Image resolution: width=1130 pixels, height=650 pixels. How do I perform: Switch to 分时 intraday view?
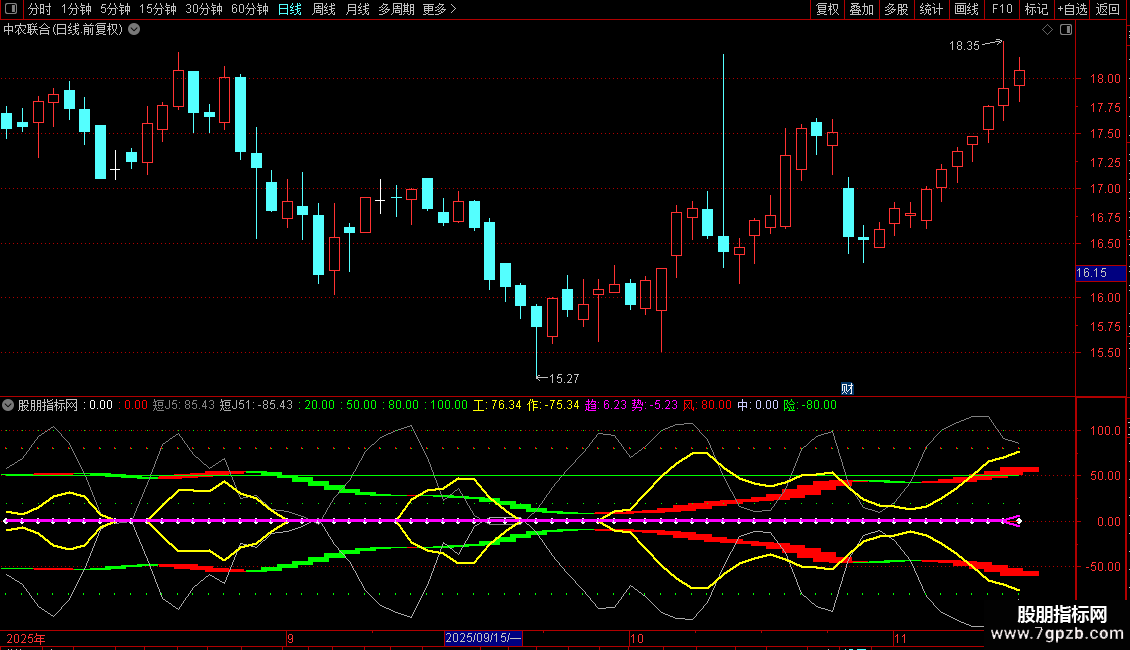point(40,9)
